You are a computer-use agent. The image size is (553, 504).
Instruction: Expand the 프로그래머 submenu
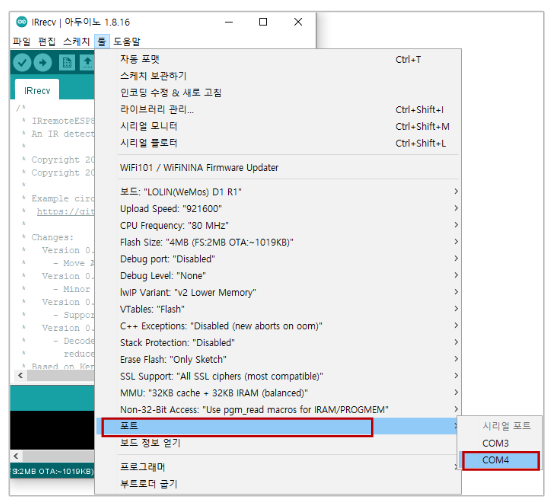pyautogui.click(x=278, y=467)
